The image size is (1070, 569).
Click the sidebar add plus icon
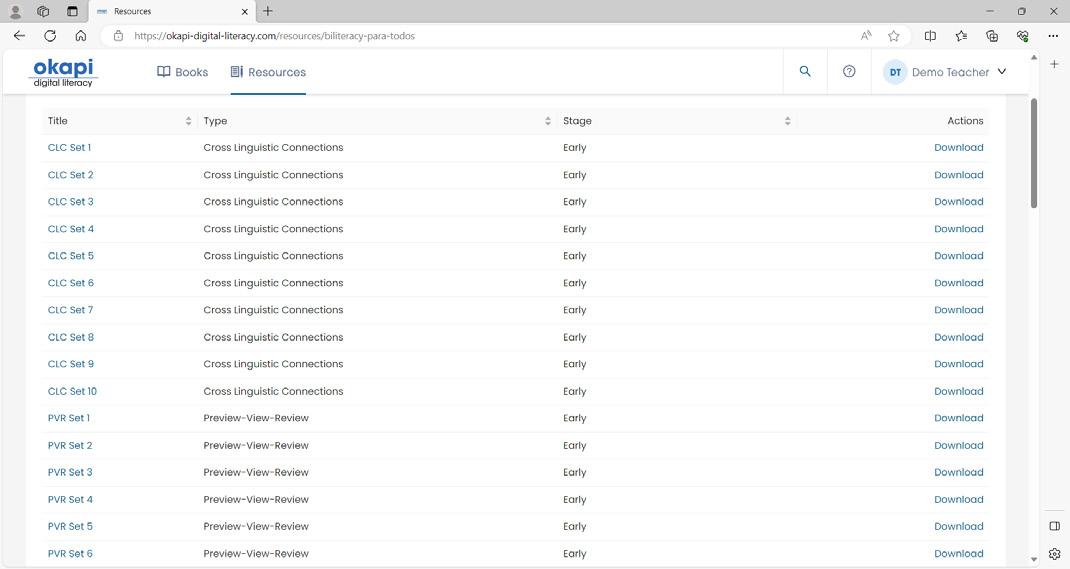[1054, 64]
